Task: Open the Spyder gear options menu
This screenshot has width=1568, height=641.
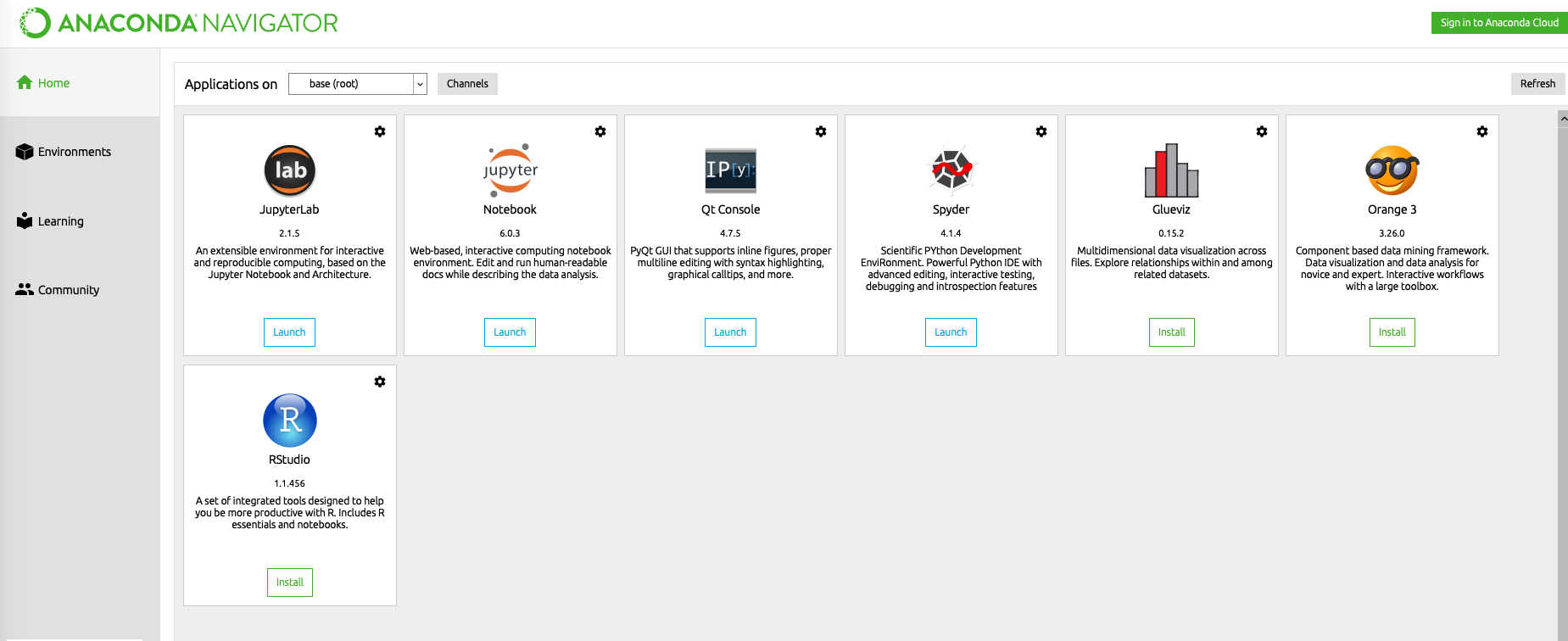Action: click(1041, 131)
